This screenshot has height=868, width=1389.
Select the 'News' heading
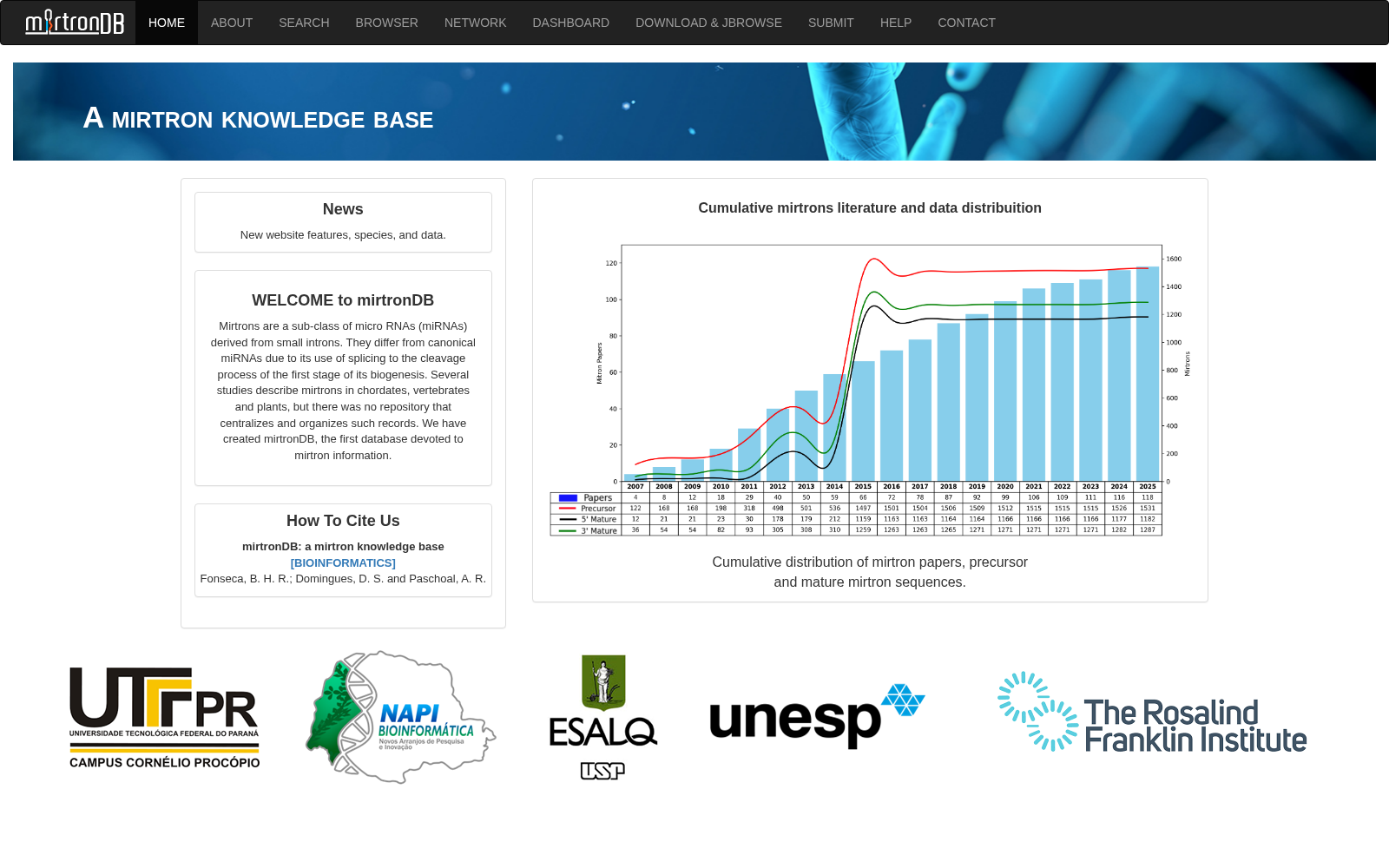(343, 209)
